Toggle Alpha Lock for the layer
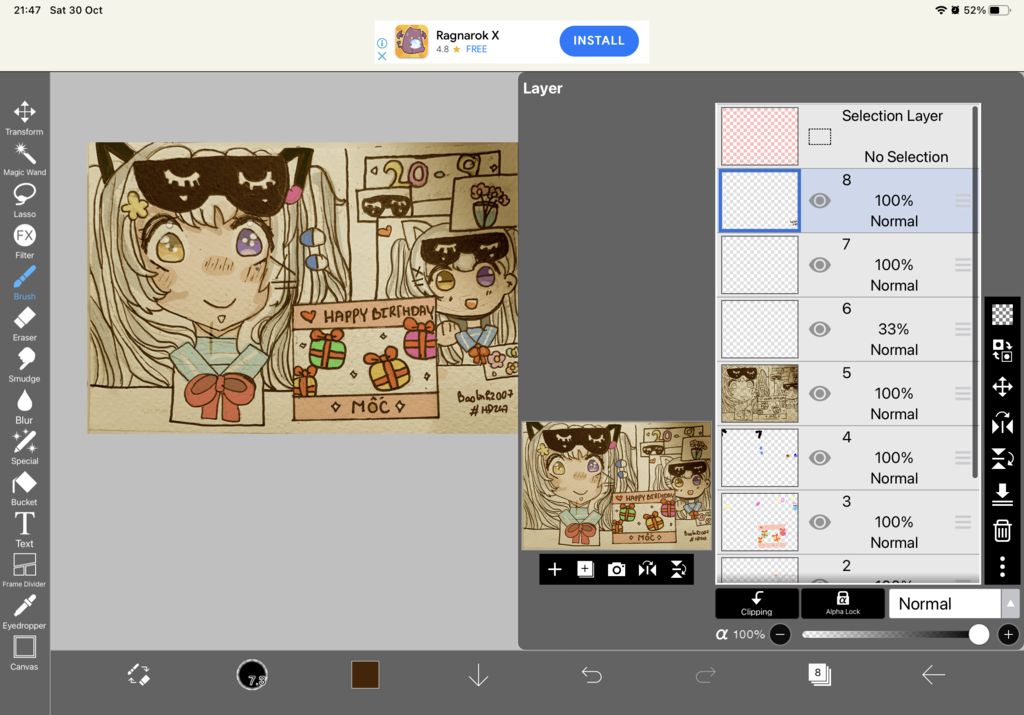Screen dimensions: 1024x715 tap(842, 603)
